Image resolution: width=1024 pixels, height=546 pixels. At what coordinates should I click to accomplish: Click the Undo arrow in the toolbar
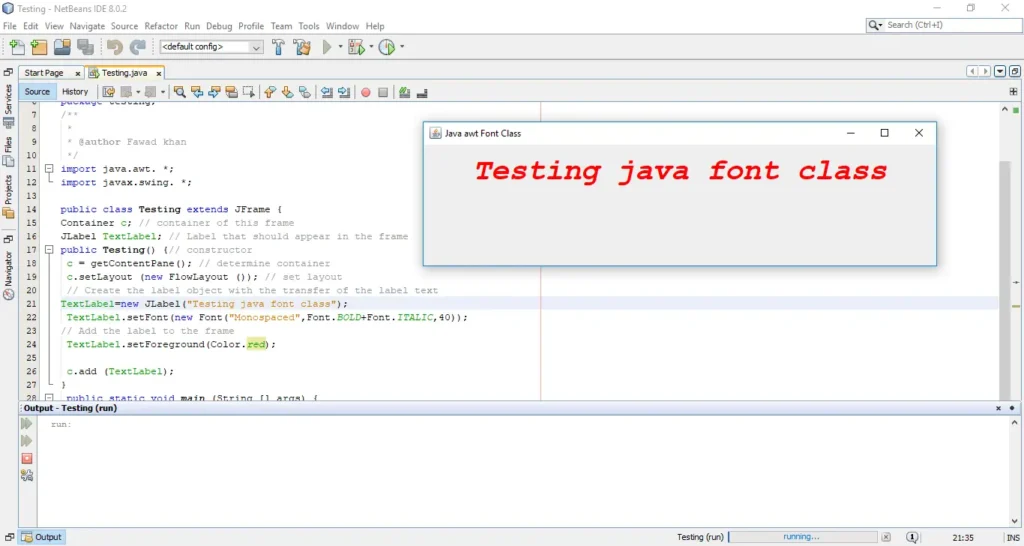pos(114,47)
